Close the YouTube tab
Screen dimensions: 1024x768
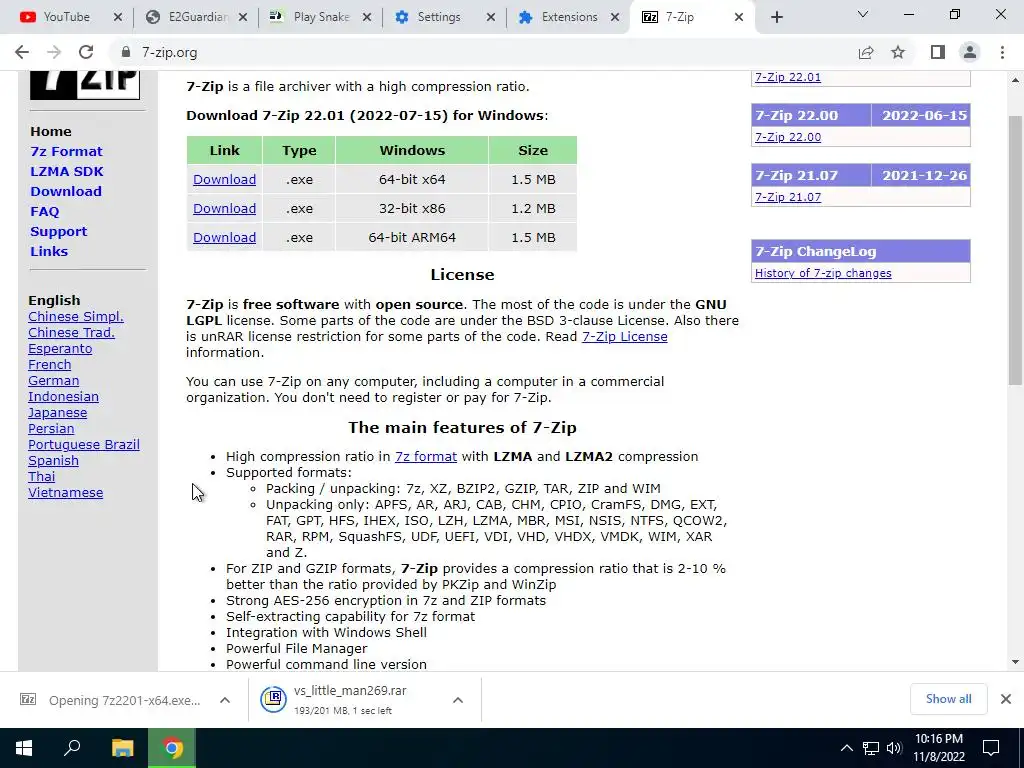[118, 17]
